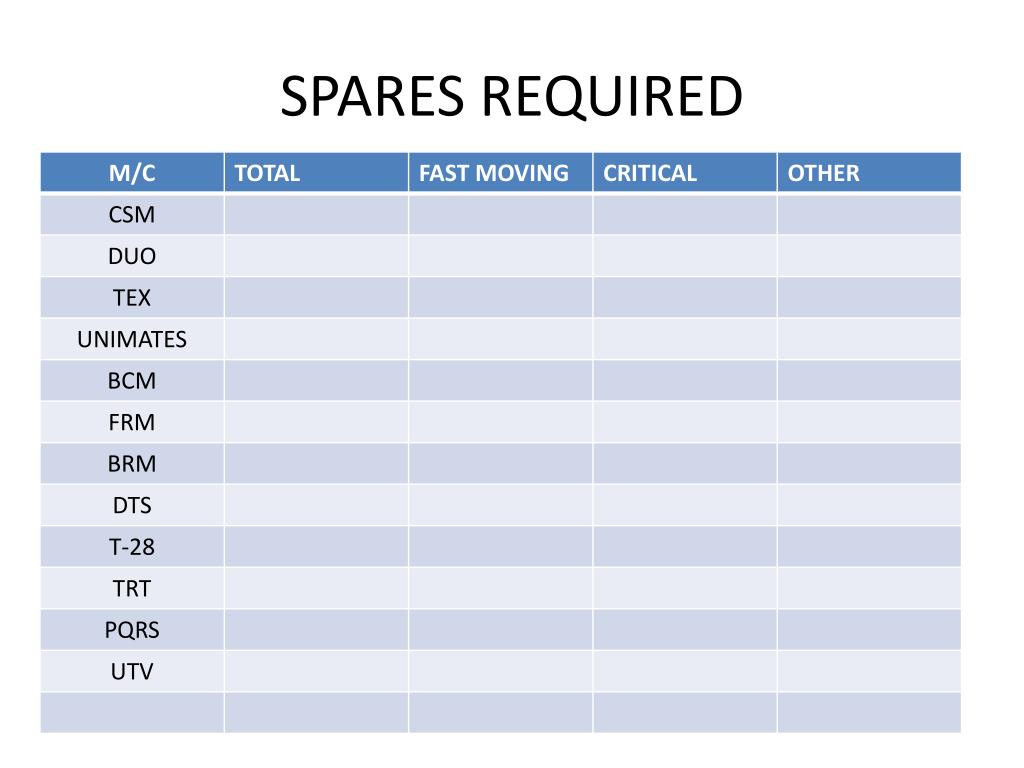The width and height of the screenshot is (1024, 768).
Task: Click the T-28 machine cell
Action: (132, 547)
